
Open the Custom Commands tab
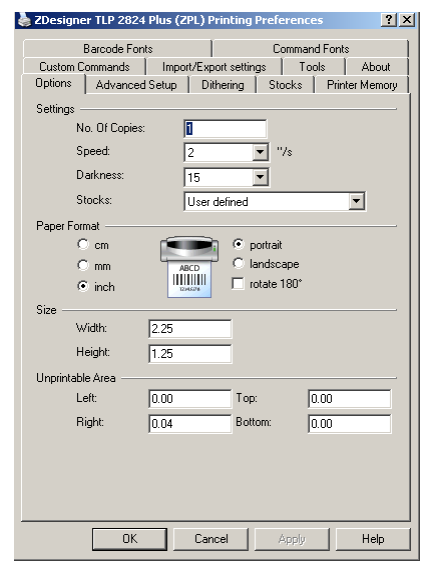coord(84,67)
